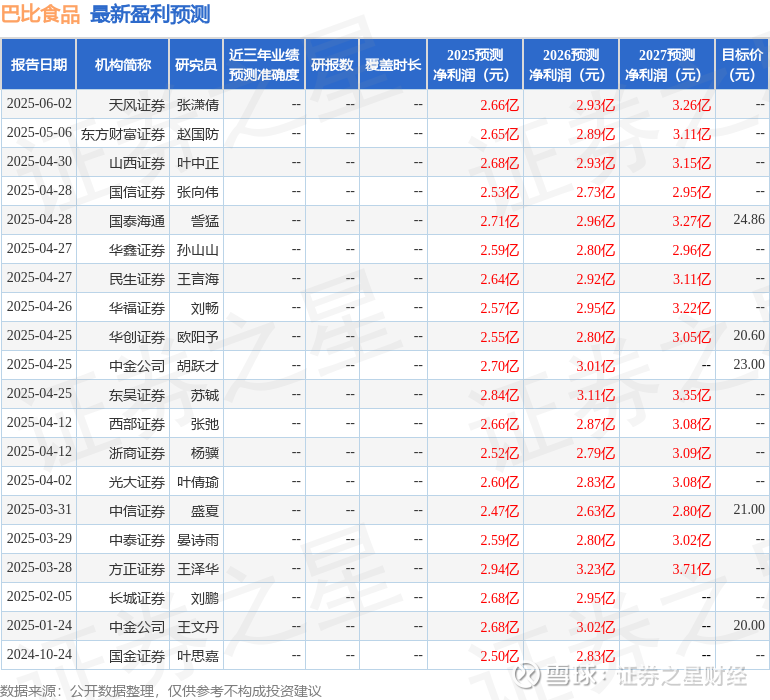Click analyst name 孙山山
Image resolution: width=770 pixels, height=700 pixels.
point(197,250)
